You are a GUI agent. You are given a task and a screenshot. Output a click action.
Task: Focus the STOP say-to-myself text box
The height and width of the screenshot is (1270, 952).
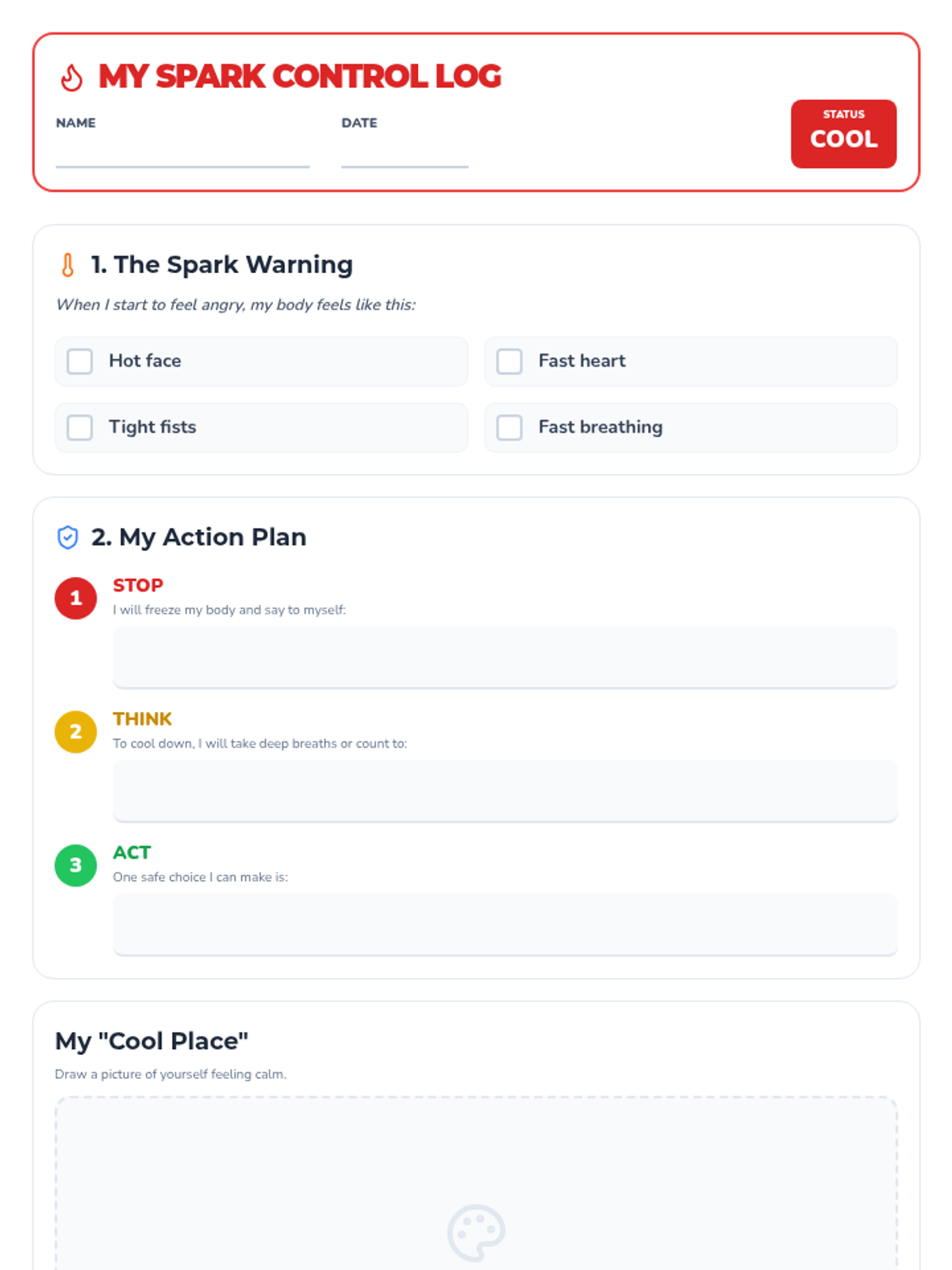coord(505,657)
